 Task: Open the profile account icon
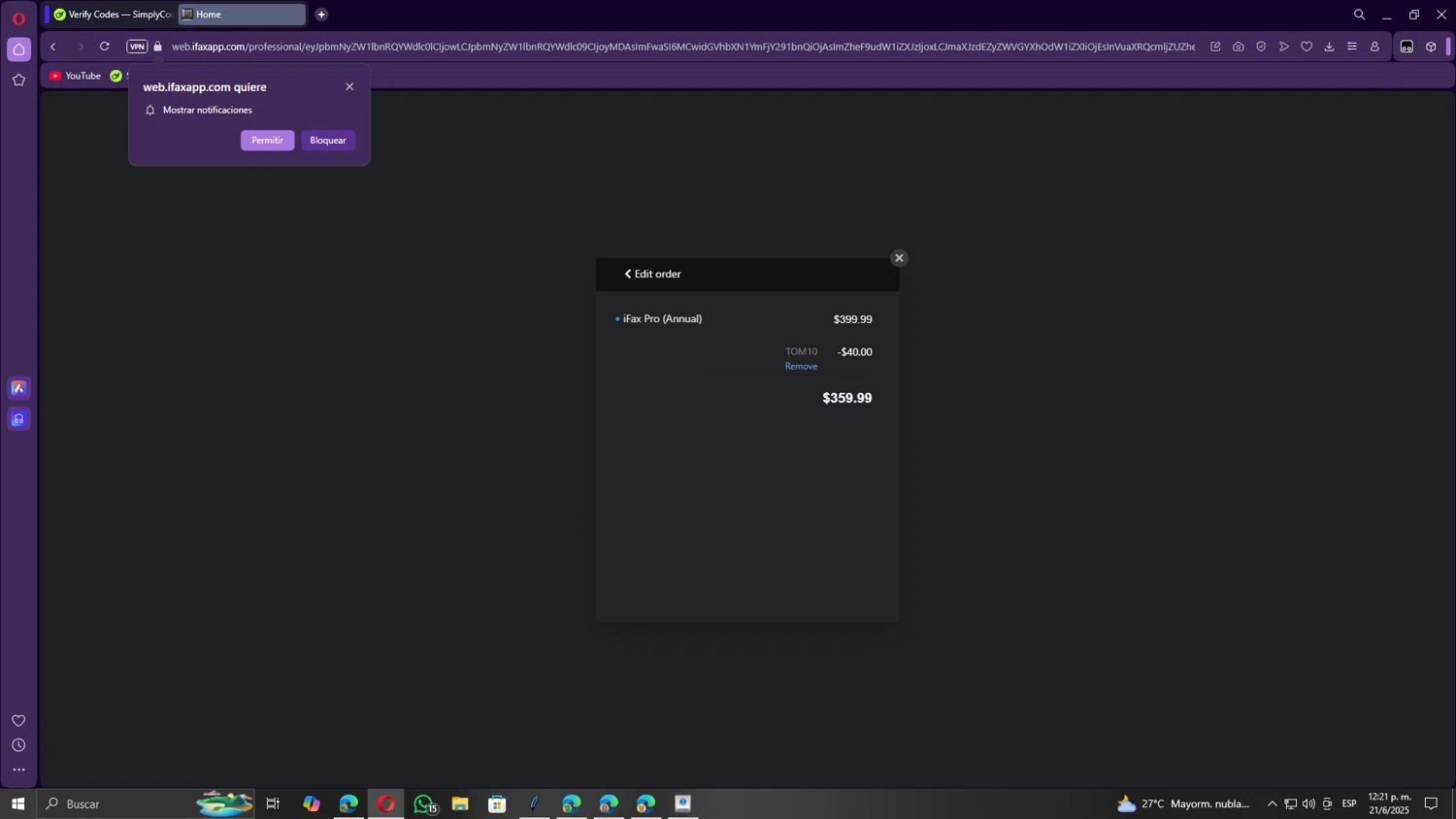click(1374, 47)
